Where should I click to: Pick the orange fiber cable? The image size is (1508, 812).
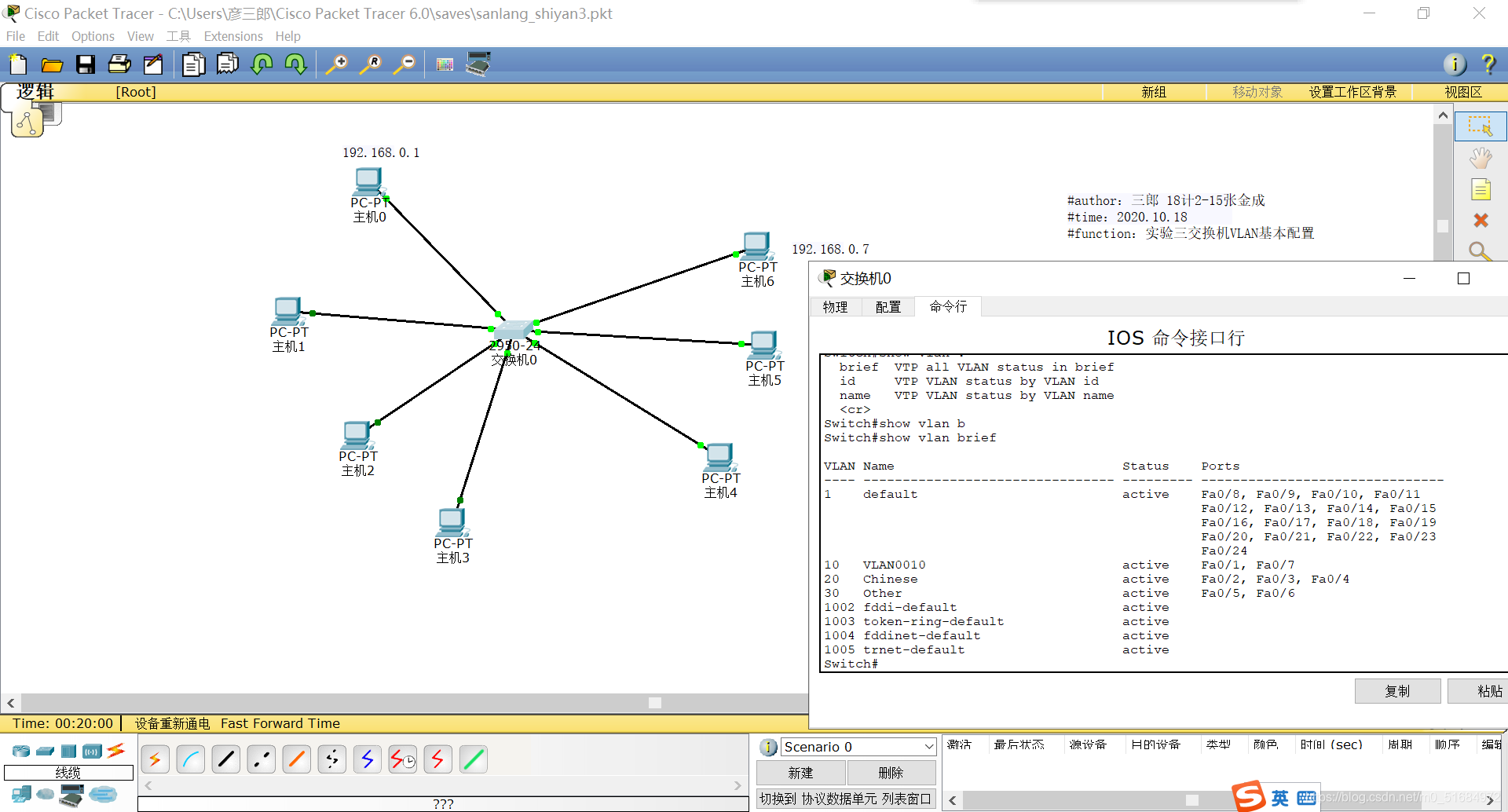point(297,759)
